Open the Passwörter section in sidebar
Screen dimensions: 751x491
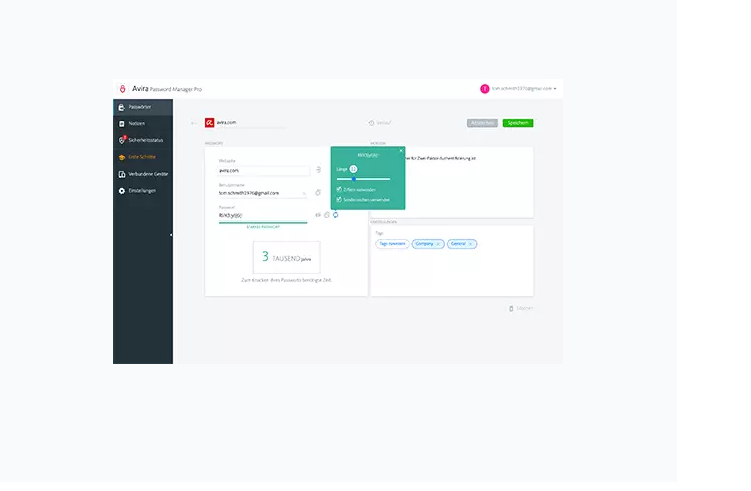(139, 106)
